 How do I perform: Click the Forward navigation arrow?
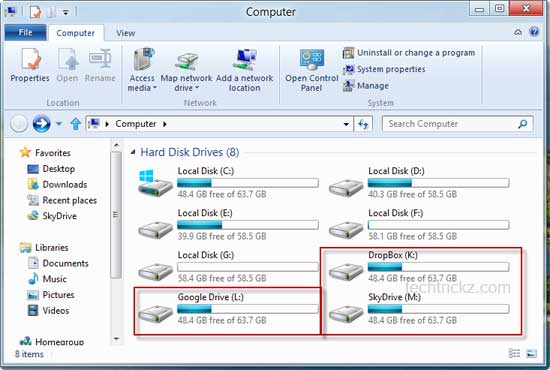[x=41, y=124]
